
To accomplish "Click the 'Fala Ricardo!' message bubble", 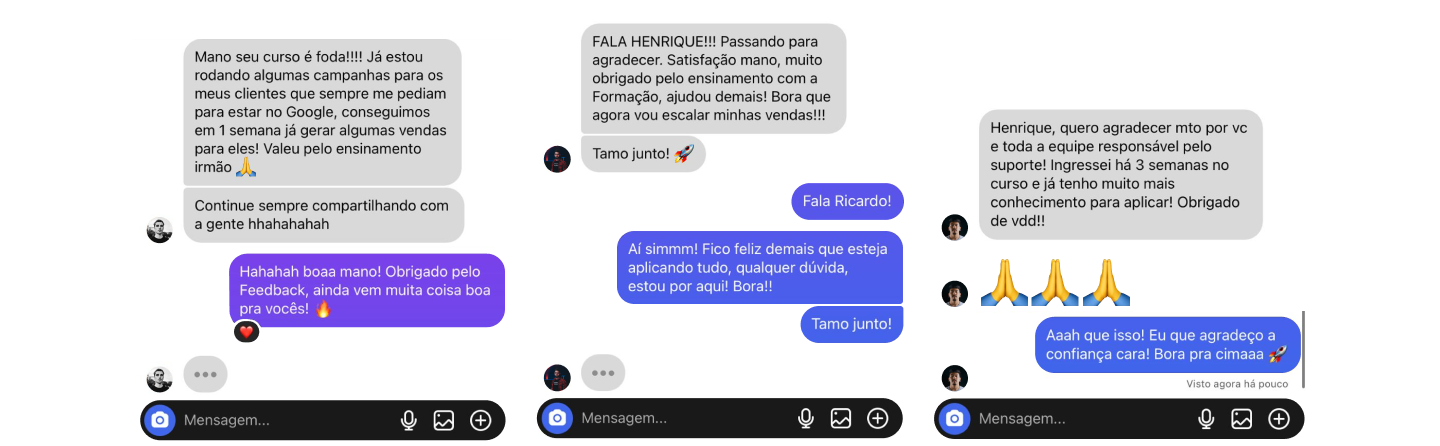I will click(848, 201).
